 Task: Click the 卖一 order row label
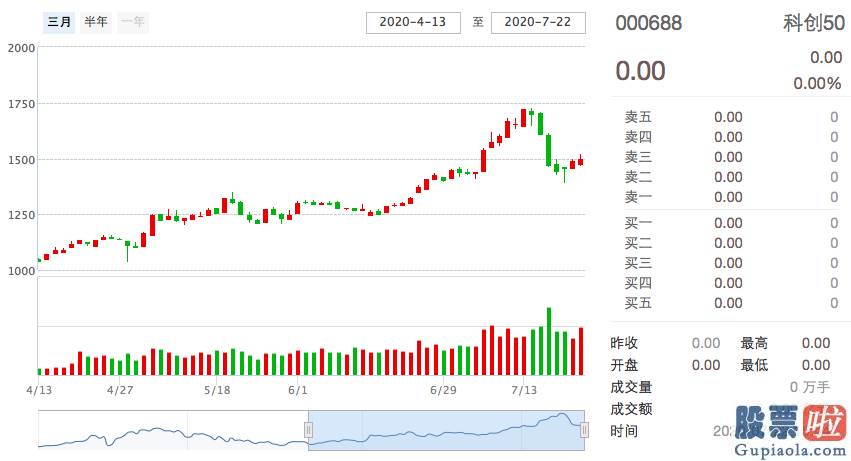point(638,197)
